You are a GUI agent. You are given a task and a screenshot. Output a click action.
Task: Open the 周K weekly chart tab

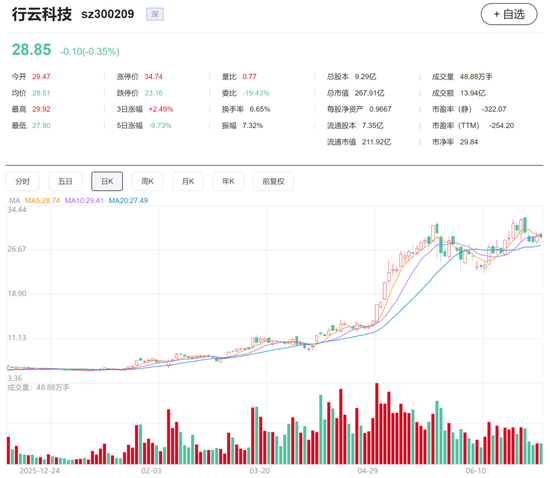click(x=147, y=181)
